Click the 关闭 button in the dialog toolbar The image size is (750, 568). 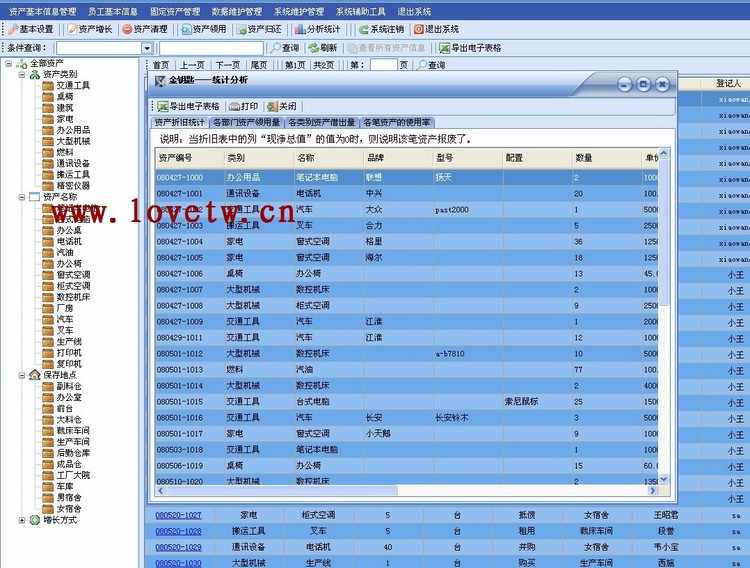[282, 106]
